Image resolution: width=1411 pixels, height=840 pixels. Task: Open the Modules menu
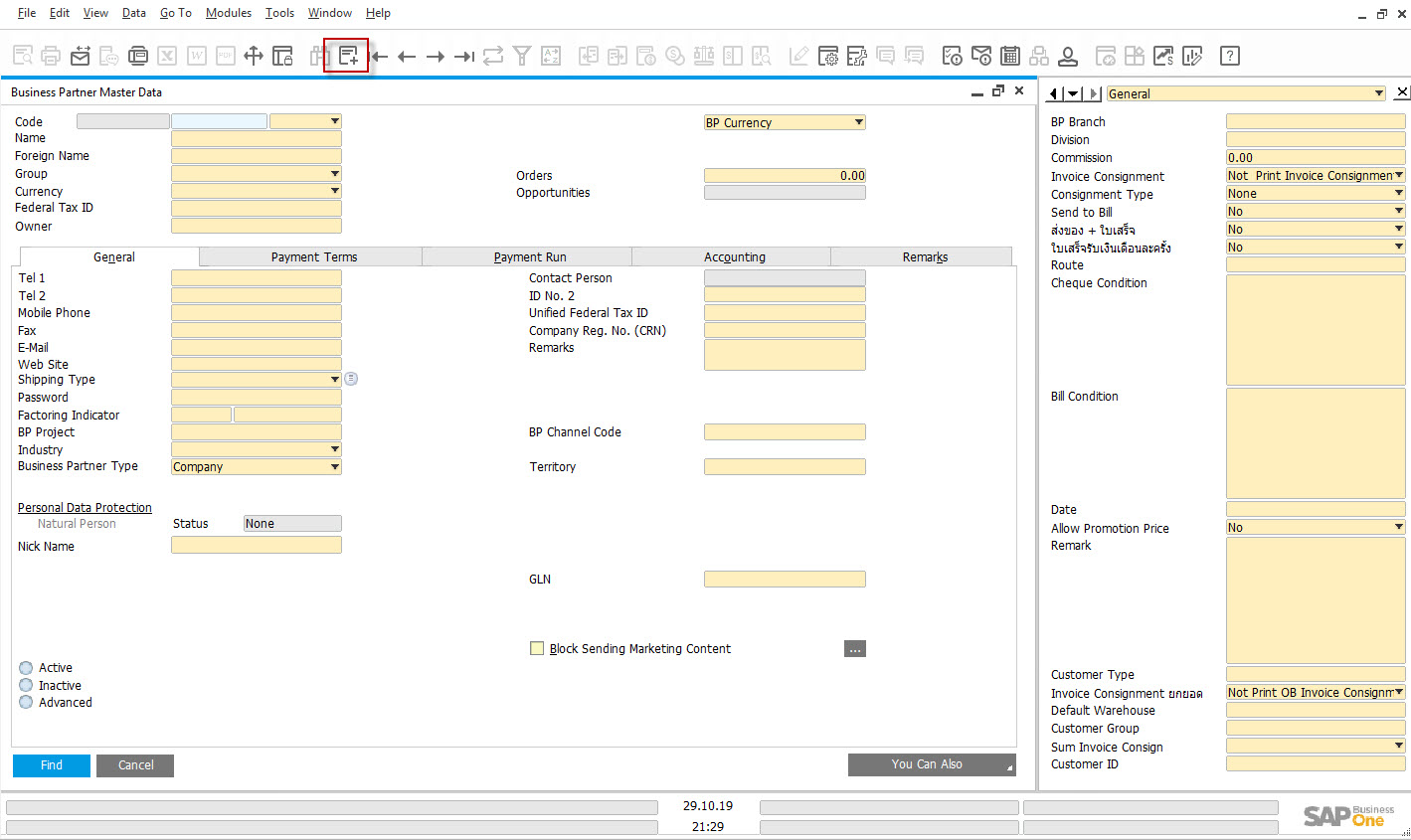[229, 13]
